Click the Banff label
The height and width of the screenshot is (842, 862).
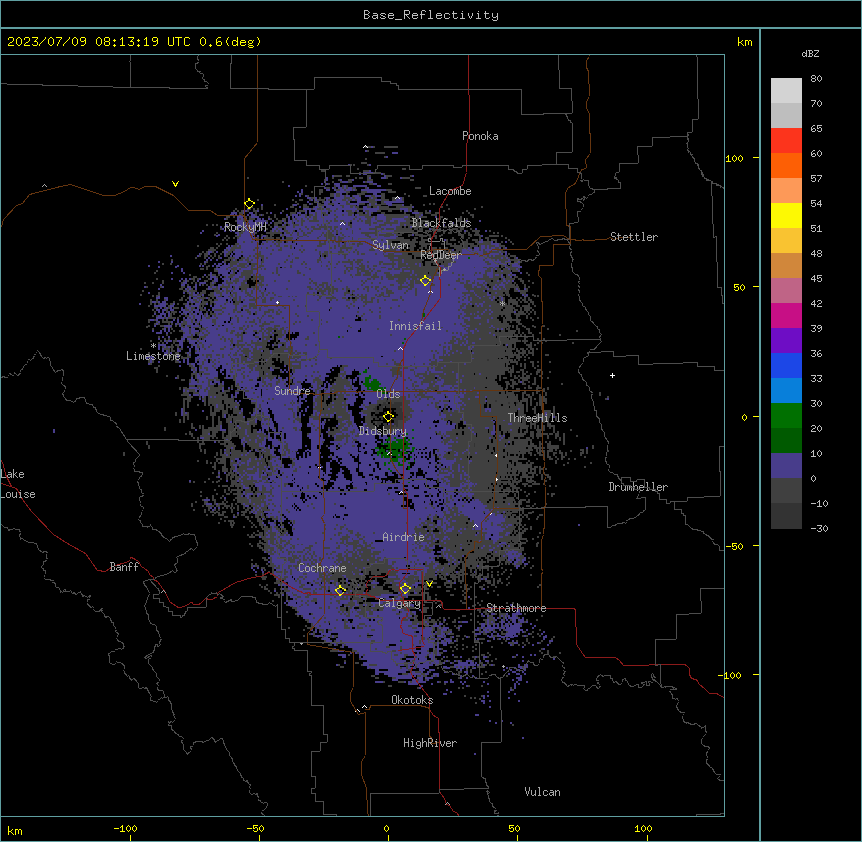coord(124,567)
